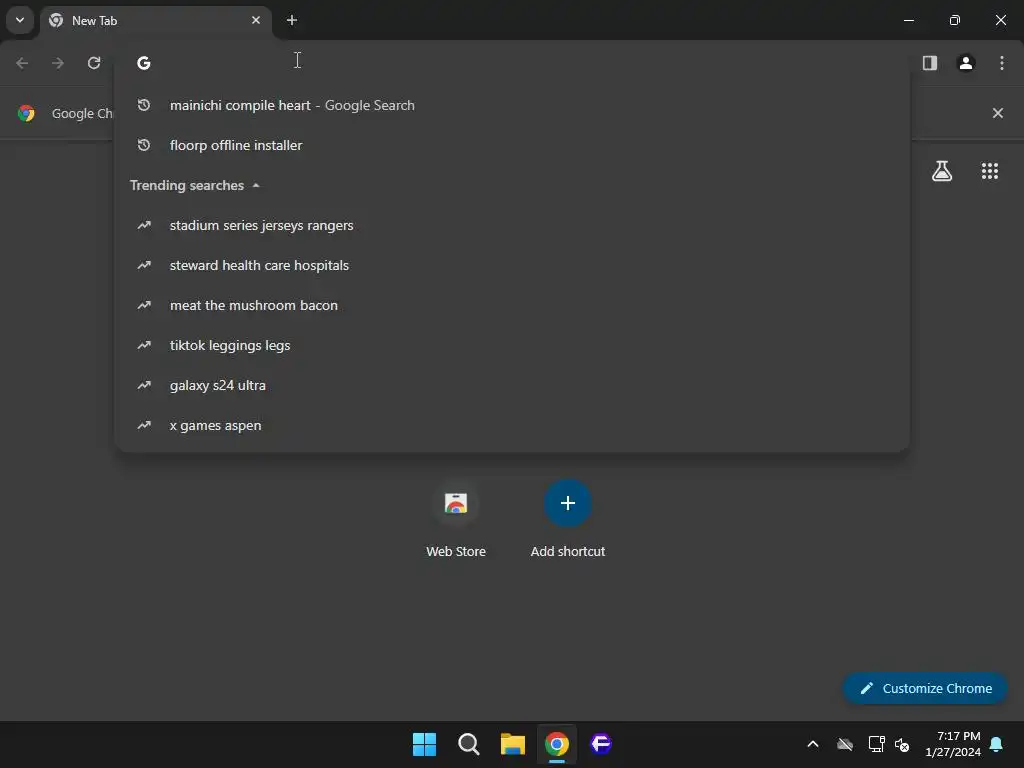Open the network status tray icon
1024x768 pixels.
876,744
